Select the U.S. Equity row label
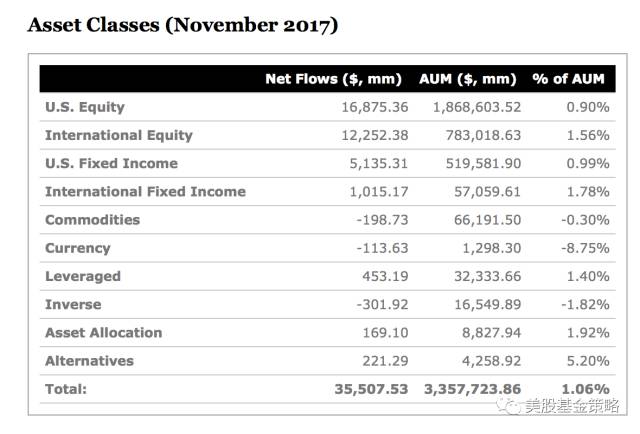 pyautogui.click(x=85, y=107)
